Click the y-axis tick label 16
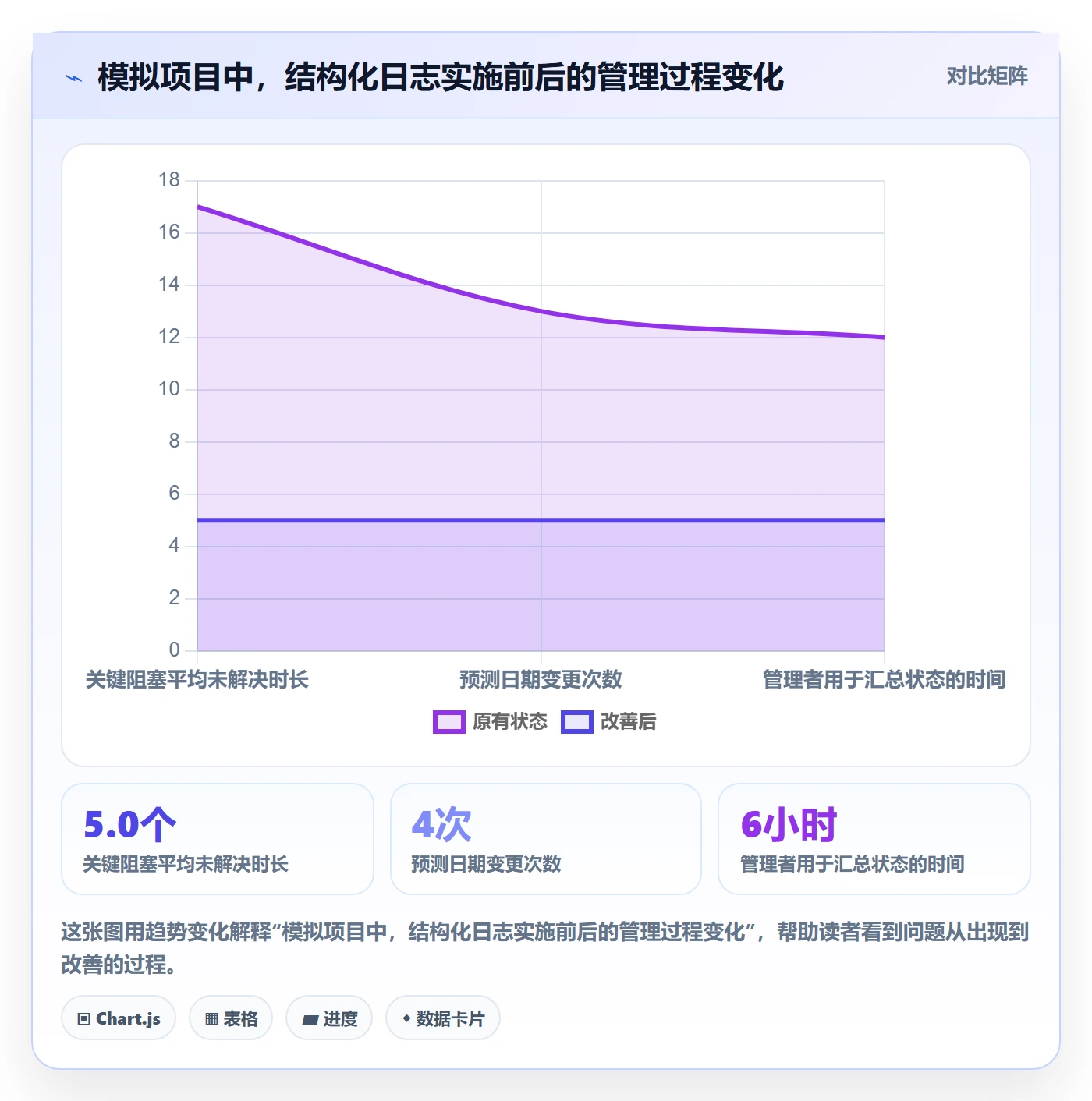This screenshot has width=1092, height=1101. (169, 232)
